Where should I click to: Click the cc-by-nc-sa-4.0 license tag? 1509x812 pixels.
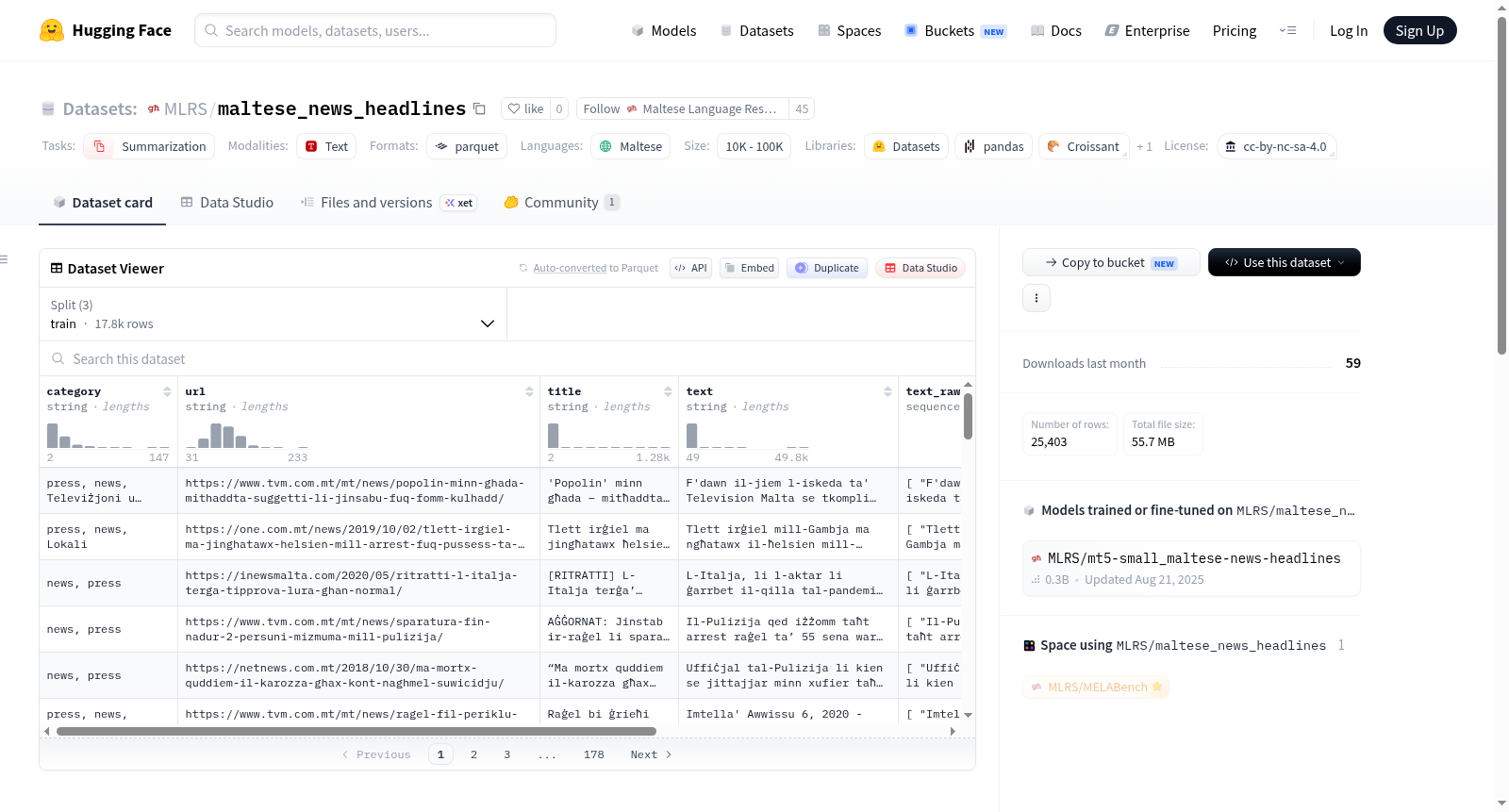(1276, 146)
